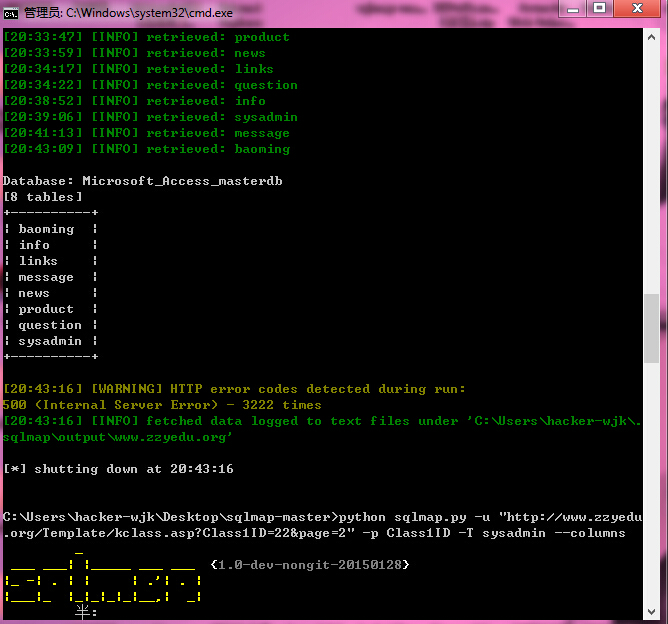Click the scrollbar up arrow
This screenshot has width=668, height=624.
[x=651, y=37]
